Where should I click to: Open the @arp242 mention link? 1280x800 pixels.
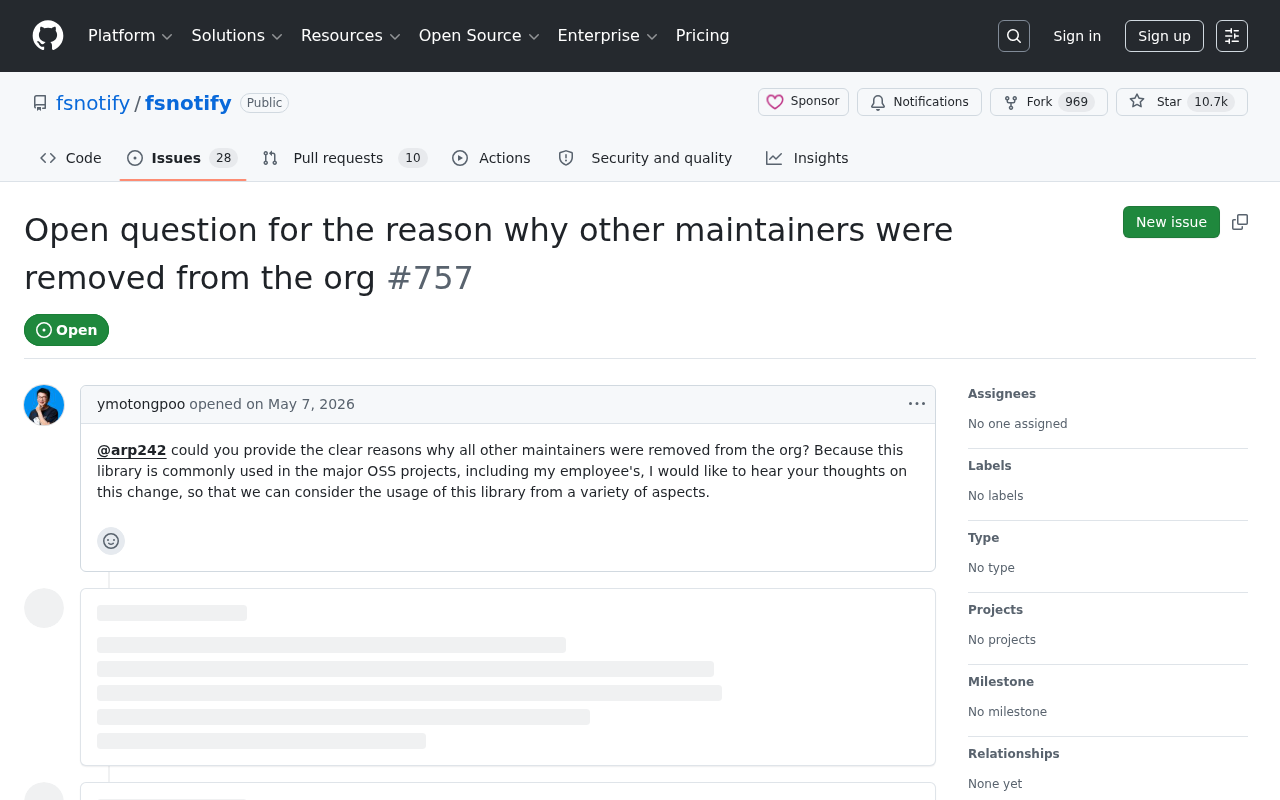(132, 450)
